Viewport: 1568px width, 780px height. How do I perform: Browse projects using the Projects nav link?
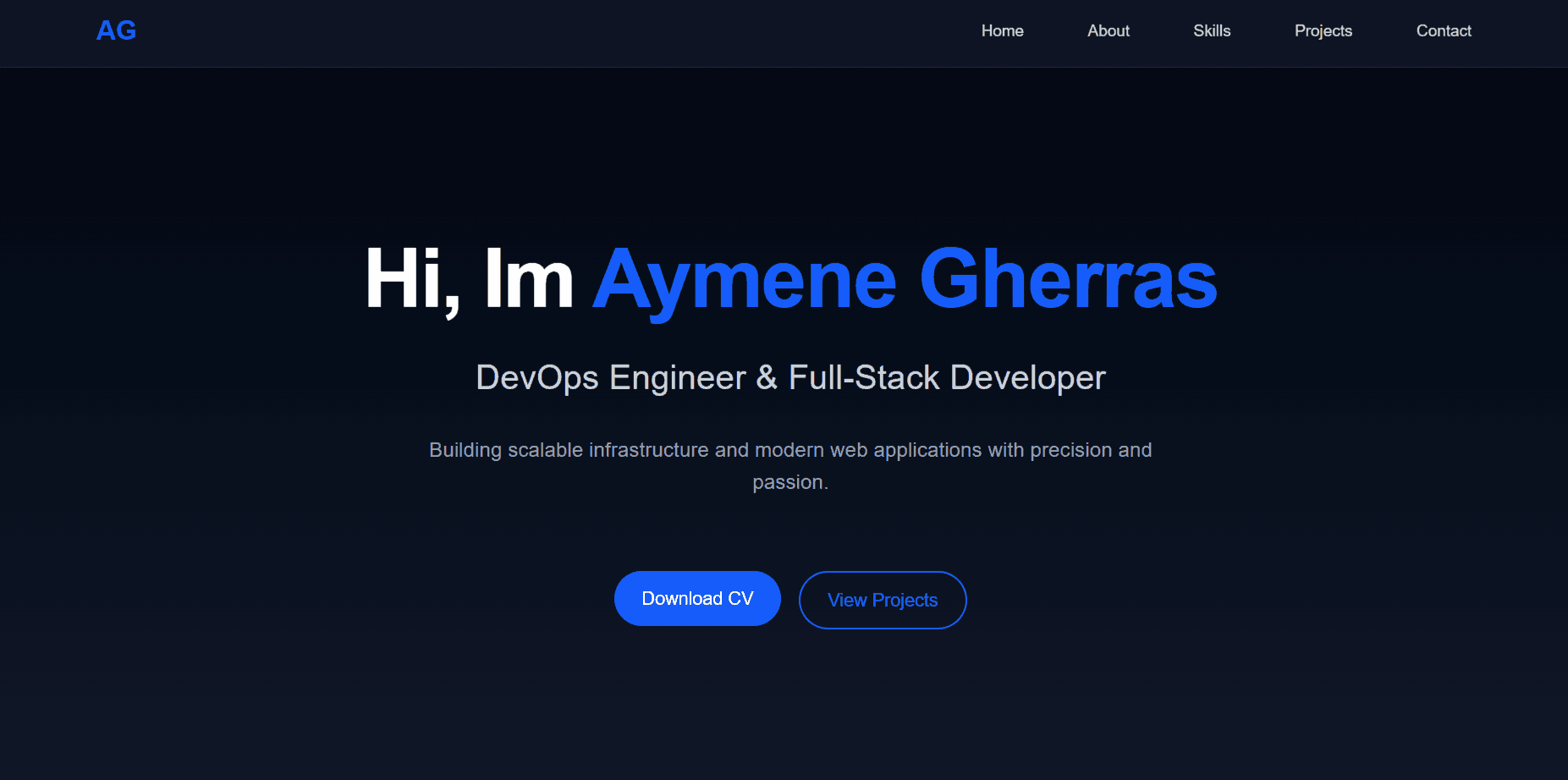[1323, 31]
